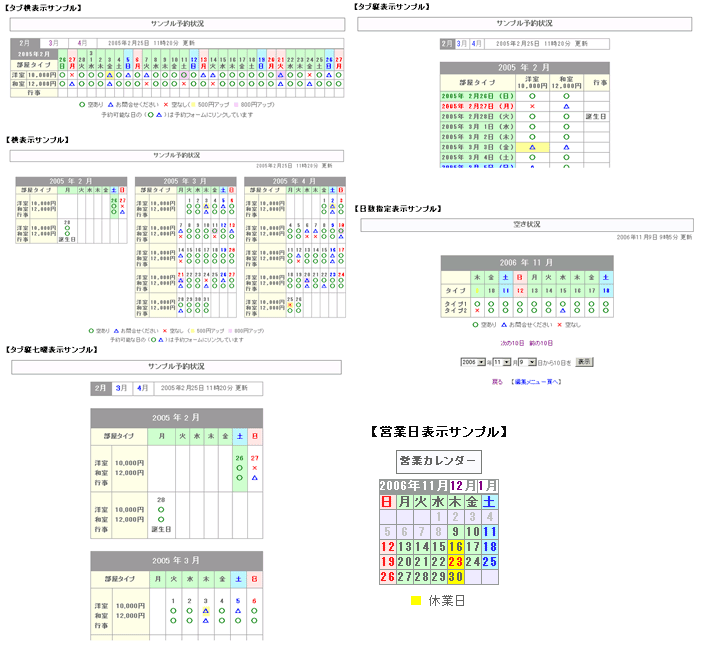
Task: Click the yellow-highlighted triangle under 3金 in タブ横表示サンプル
Action: point(110,75)
